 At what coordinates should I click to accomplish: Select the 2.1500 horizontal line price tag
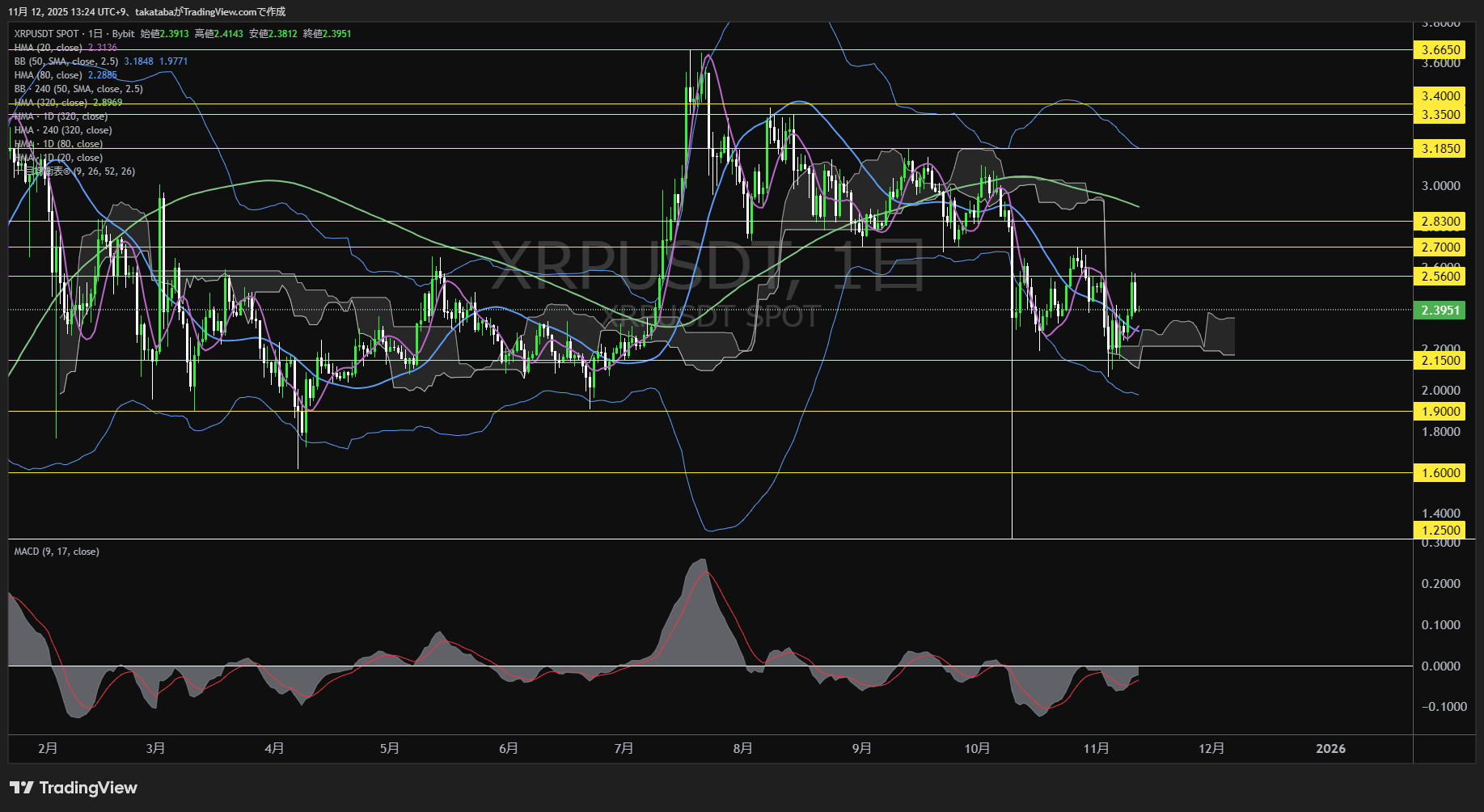click(1439, 361)
